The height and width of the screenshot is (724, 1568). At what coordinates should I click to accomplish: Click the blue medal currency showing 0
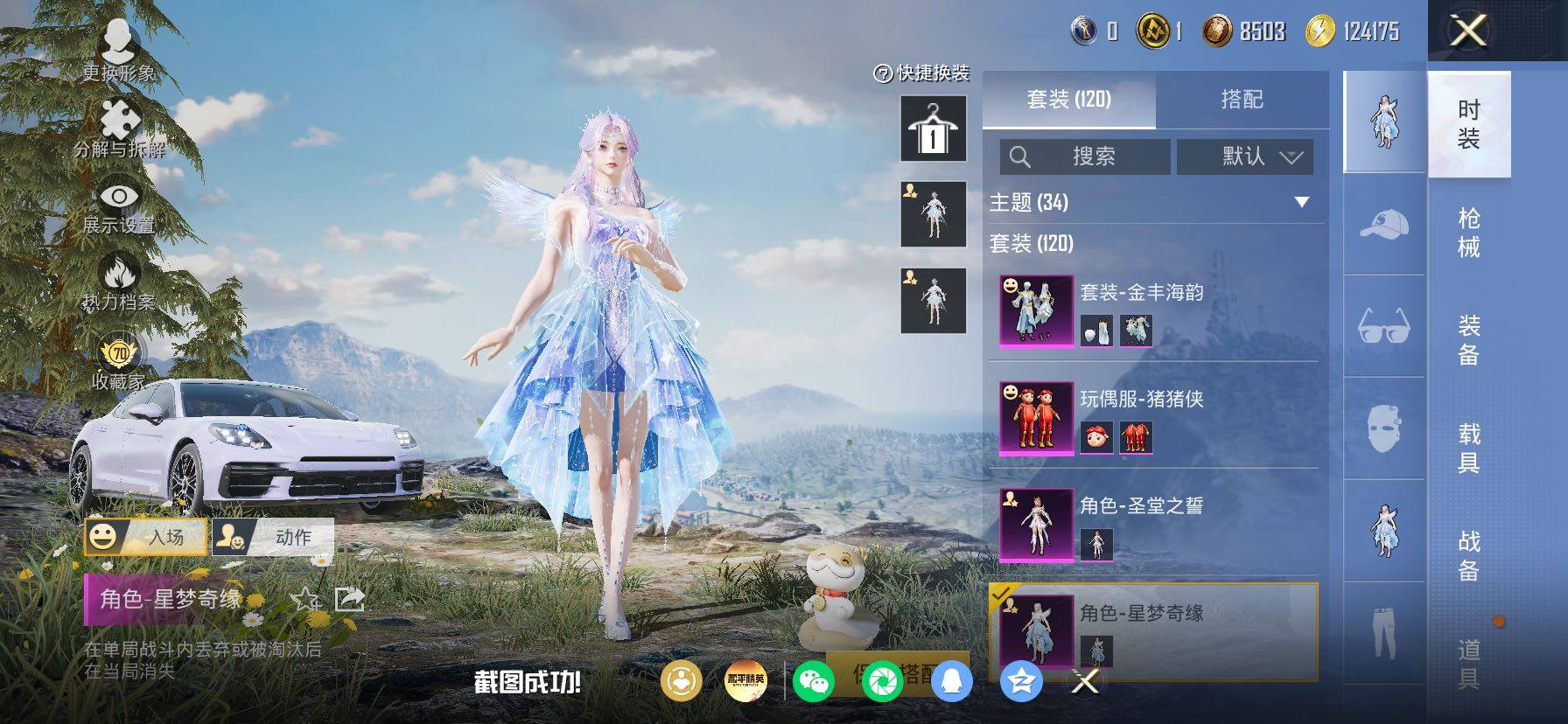pyautogui.click(x=1094, y=31)
